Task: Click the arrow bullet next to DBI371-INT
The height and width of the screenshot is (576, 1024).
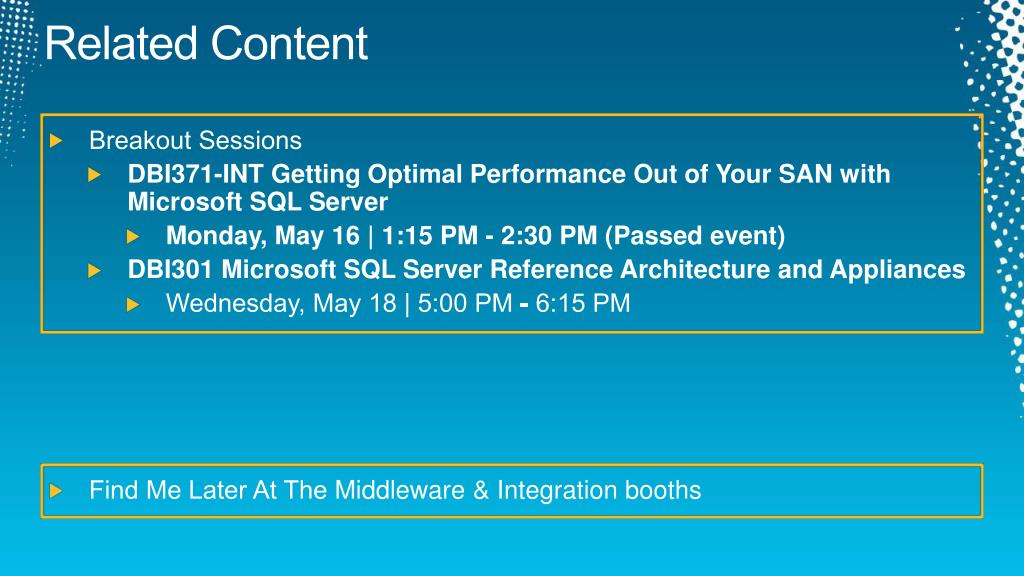Action: pyautogui.click(x=94, y=174)
